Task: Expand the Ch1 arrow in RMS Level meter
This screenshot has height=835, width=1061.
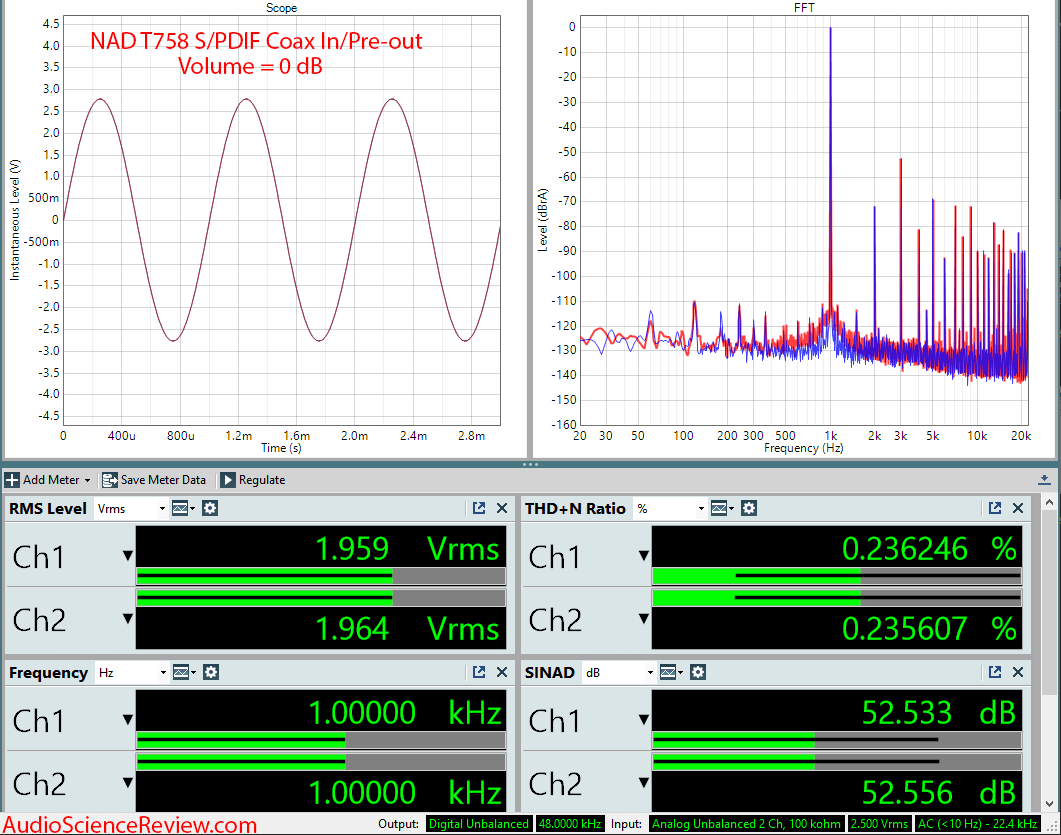Action: (x=127, y=556)
